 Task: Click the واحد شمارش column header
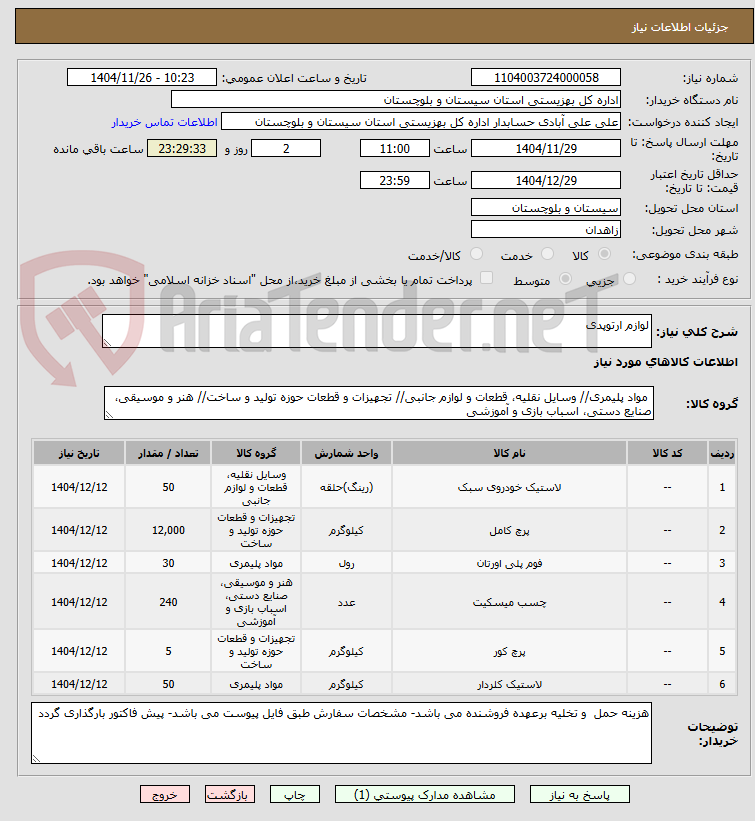point(346,453)
